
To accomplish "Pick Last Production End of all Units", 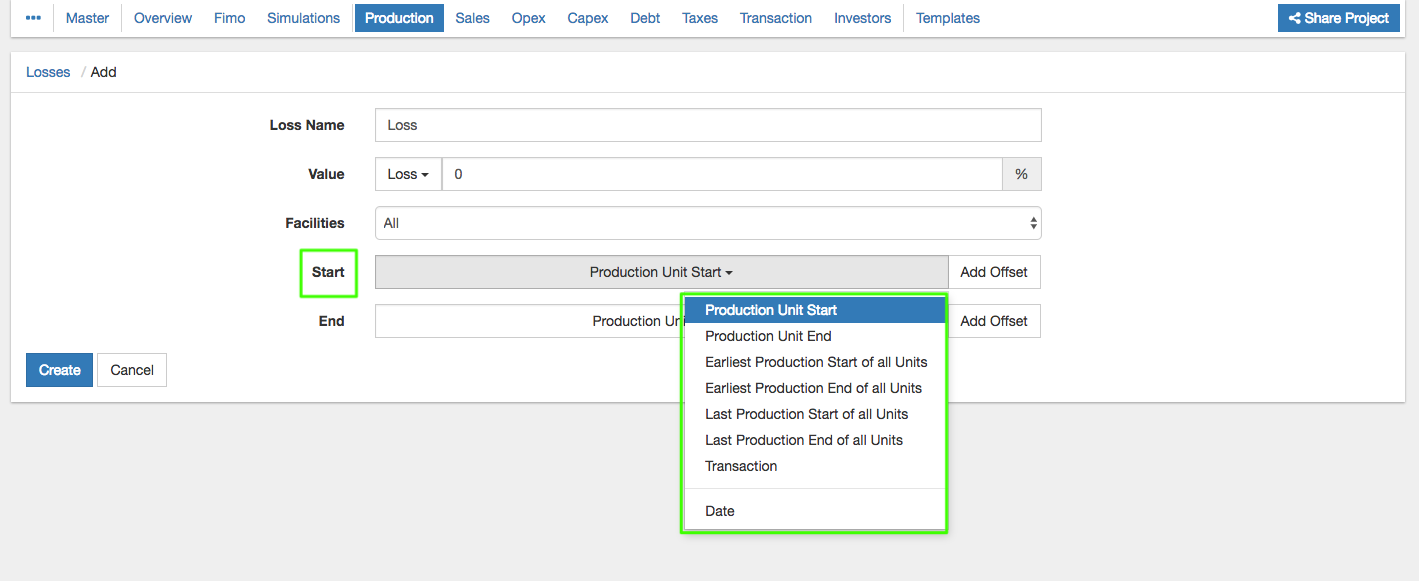I will [803, 440].
